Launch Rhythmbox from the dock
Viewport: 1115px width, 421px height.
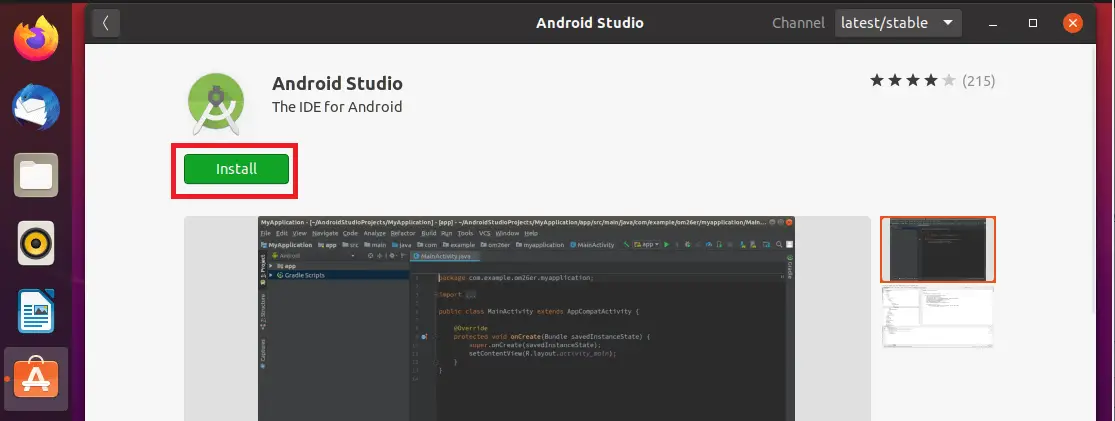[36, 243]
